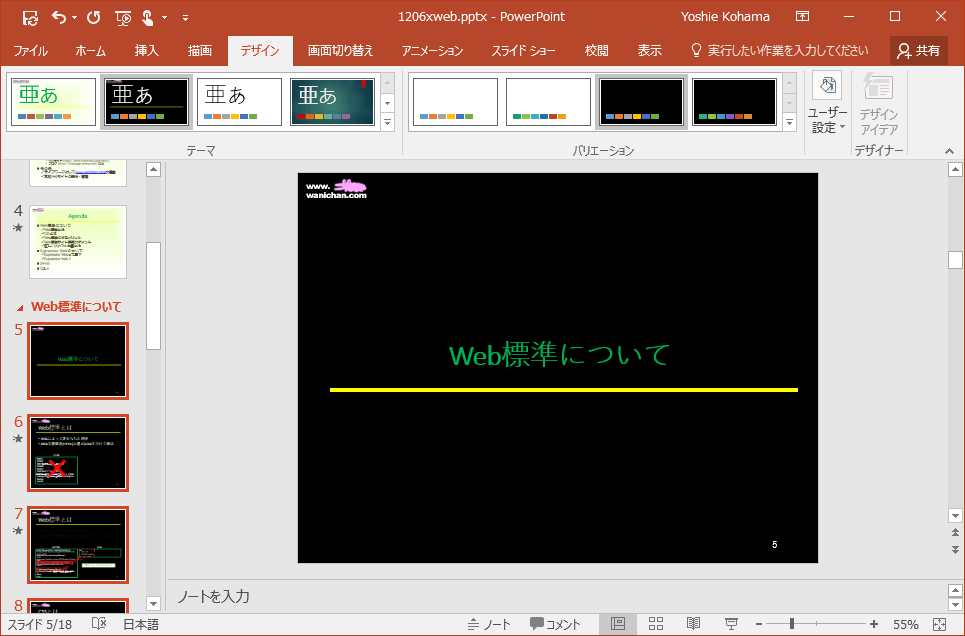Choose the selected black variation swatch
Screen dimensions: 965x636
pyautogui.click(x=641, y=102)
